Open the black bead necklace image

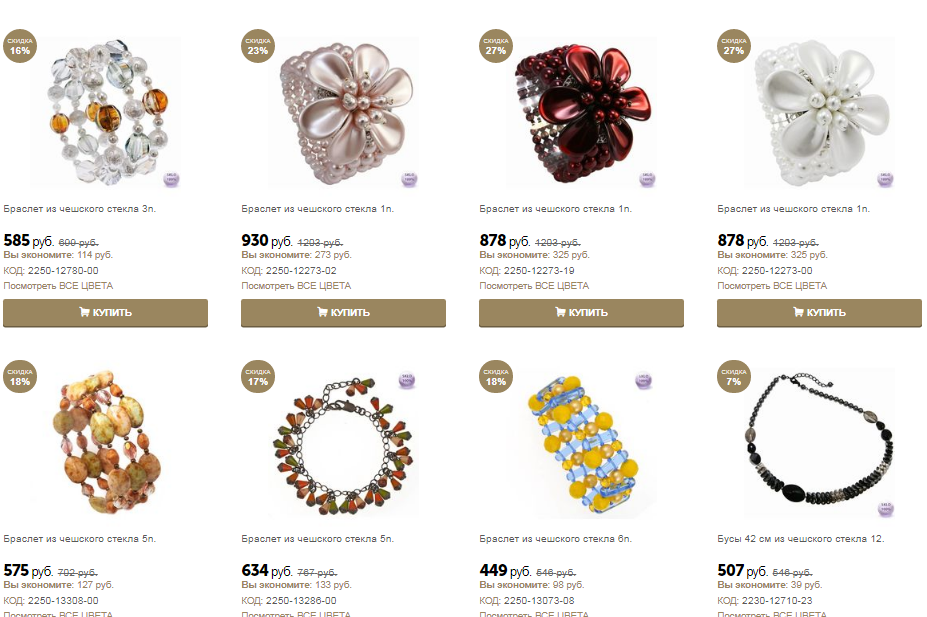(x=821, y=443)
